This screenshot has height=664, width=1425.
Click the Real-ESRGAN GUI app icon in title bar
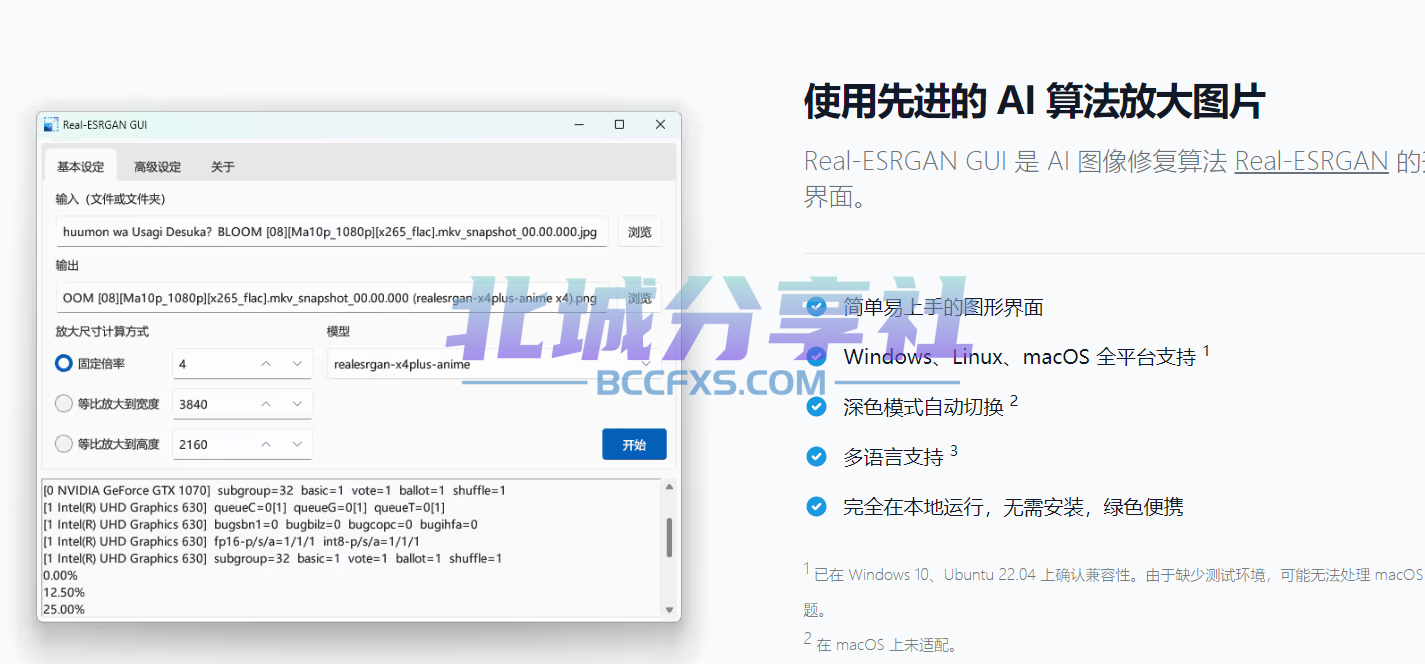click(51, 125)
